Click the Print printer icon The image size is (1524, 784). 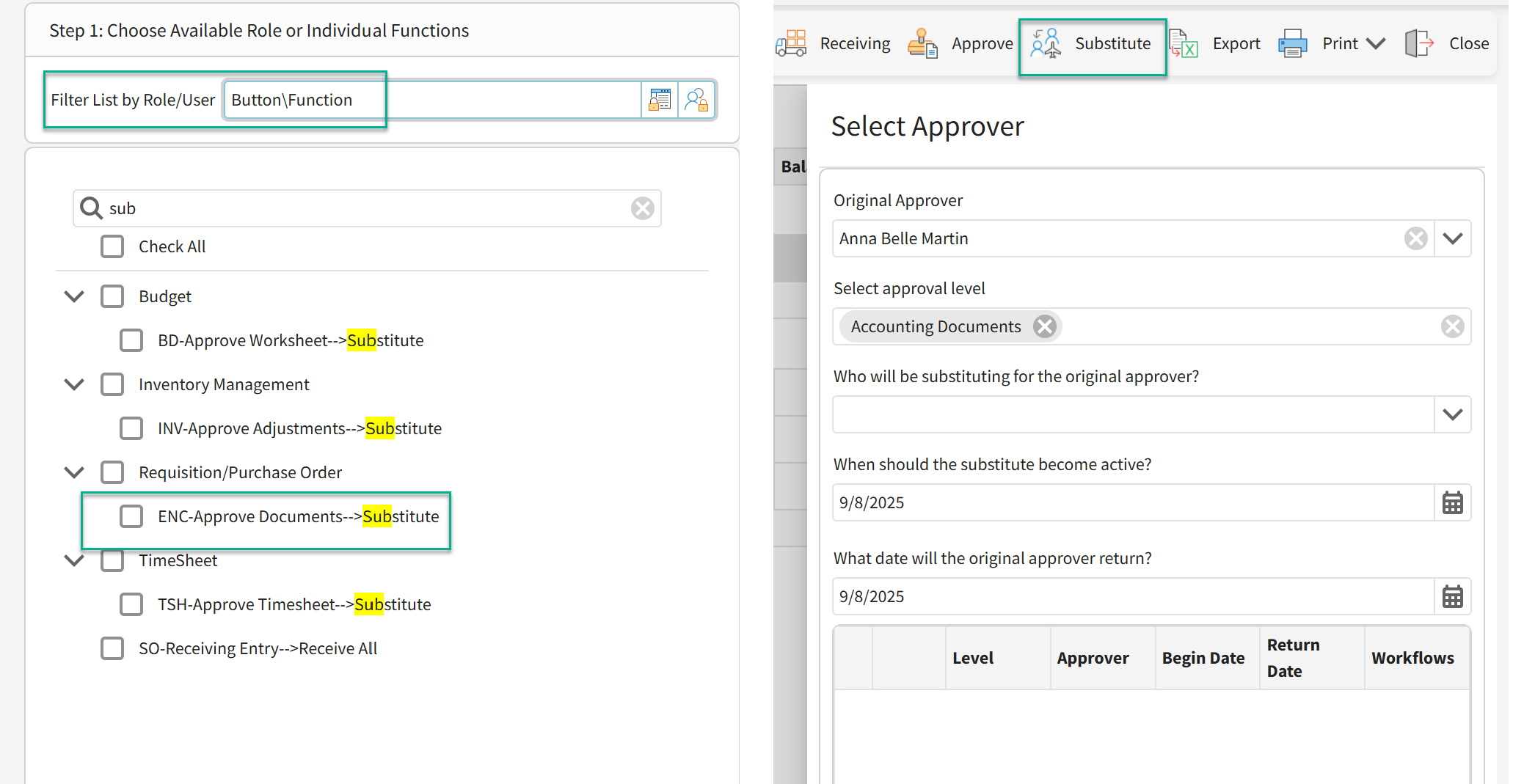click(x=1293, y=44)
